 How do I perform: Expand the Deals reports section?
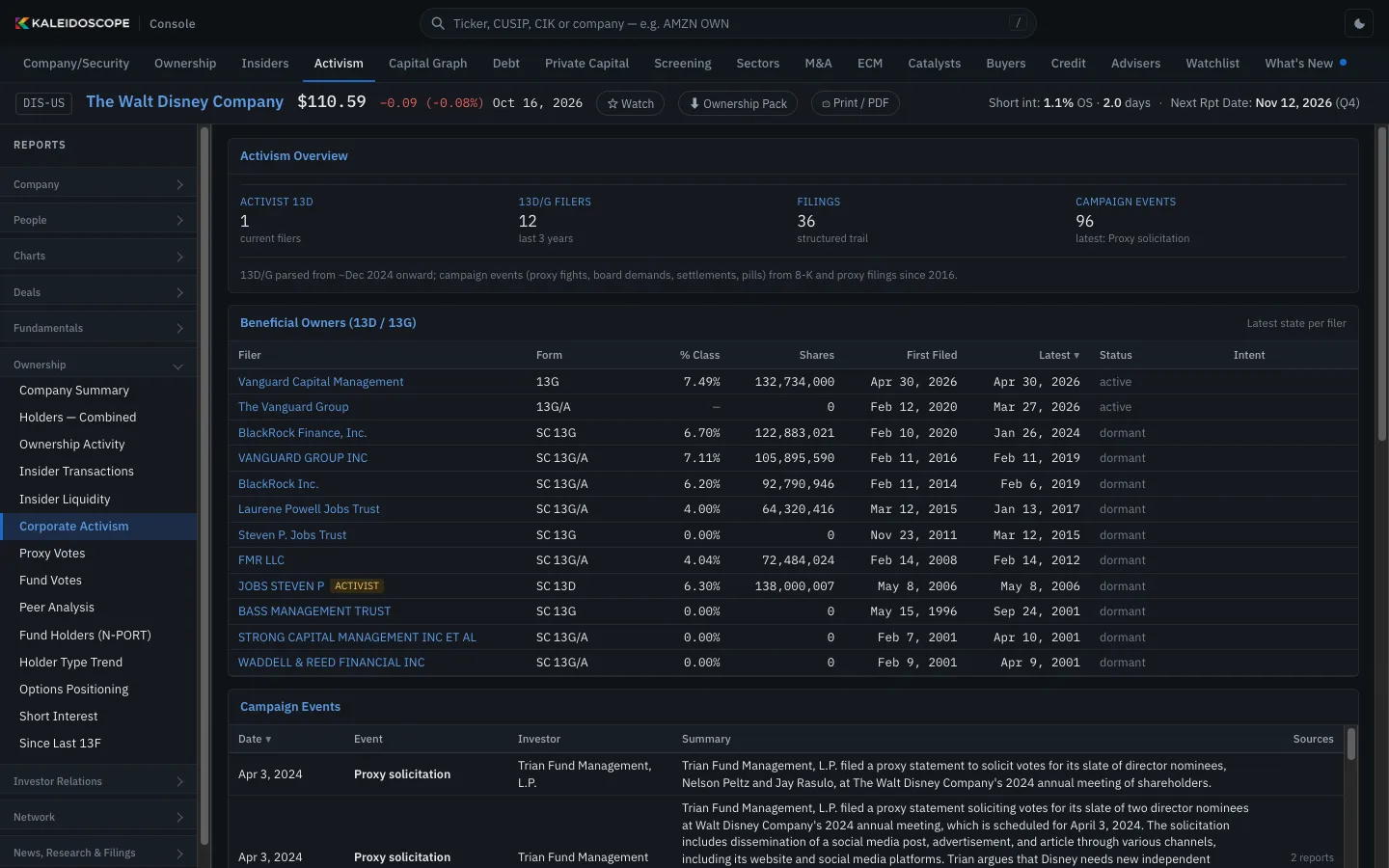pyautogui.click(x=98, y=292)
